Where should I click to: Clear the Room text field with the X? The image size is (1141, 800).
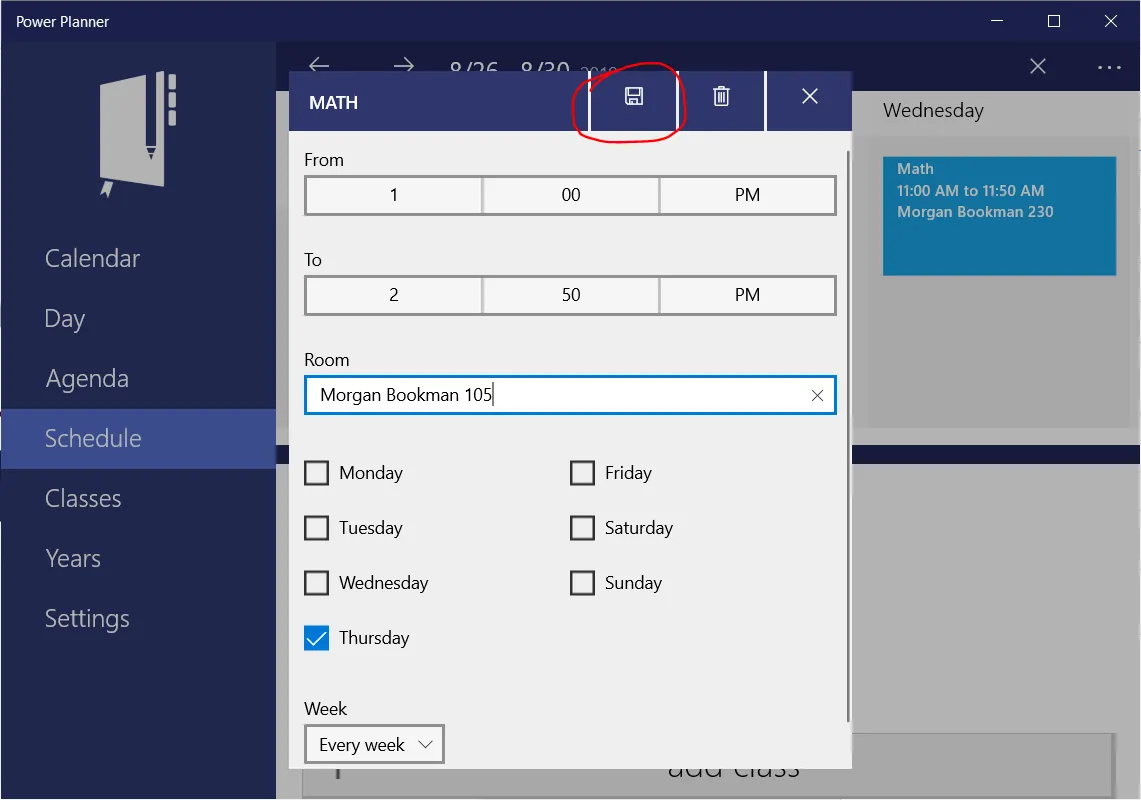tap(817, 395)
